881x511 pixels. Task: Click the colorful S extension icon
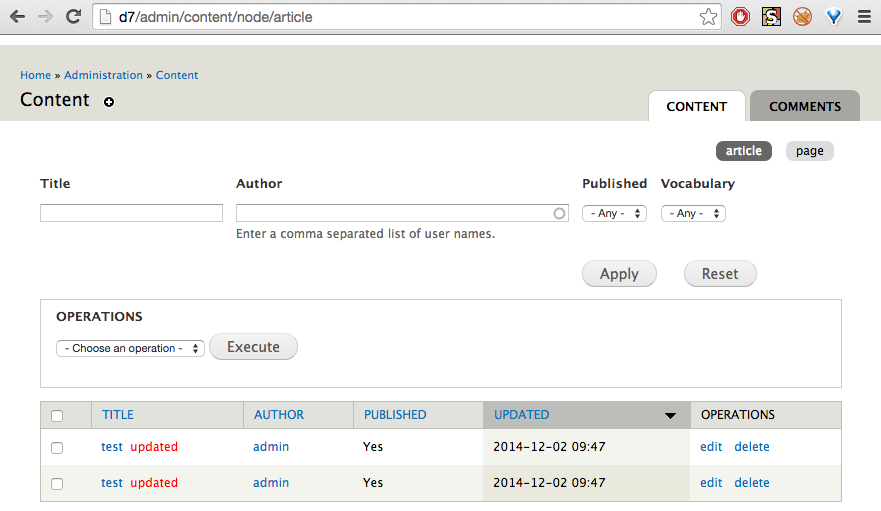[x=771, y=16]
